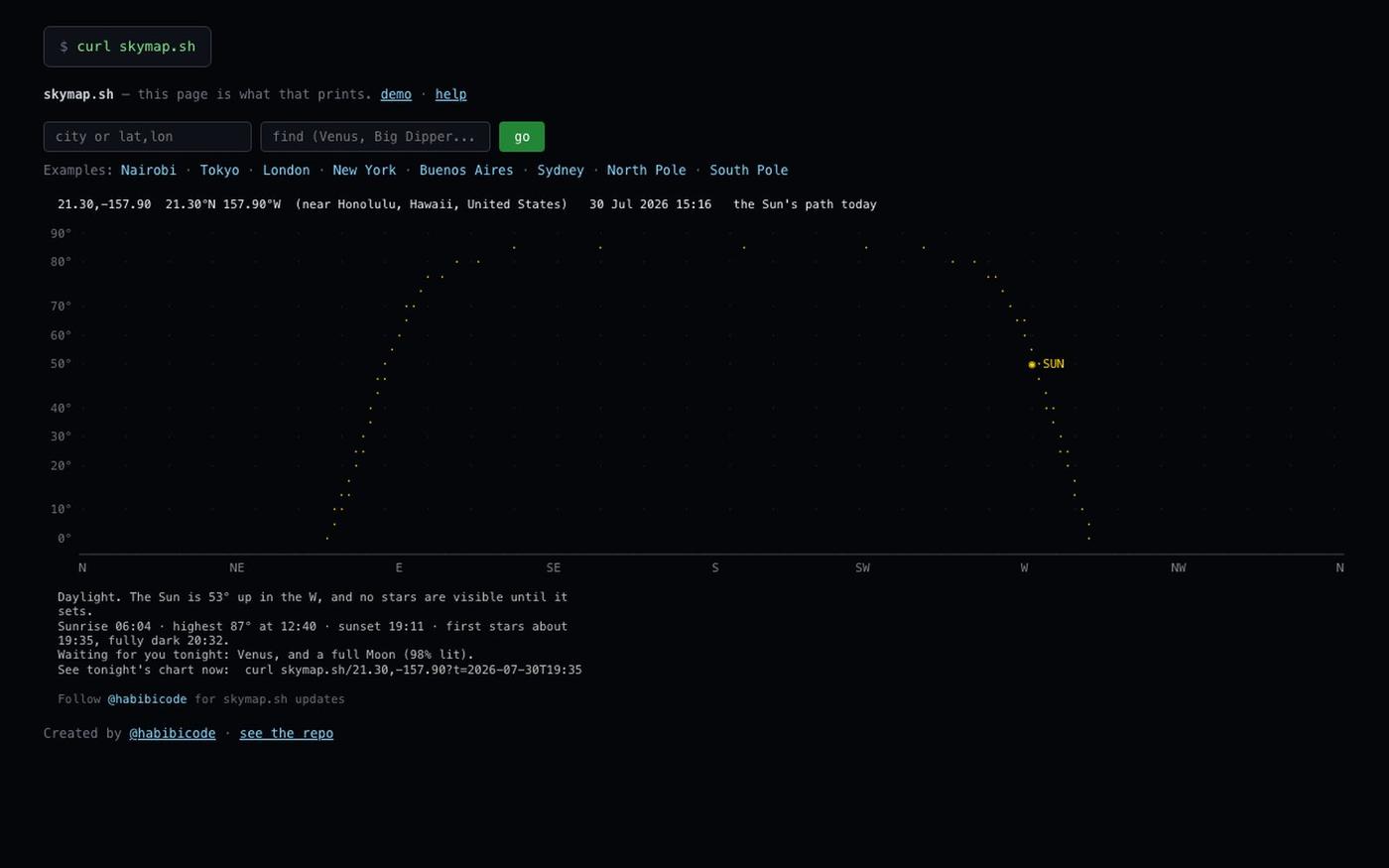Click the "E" compass label
Screen dimensions: 1389x868
[399, 567]
